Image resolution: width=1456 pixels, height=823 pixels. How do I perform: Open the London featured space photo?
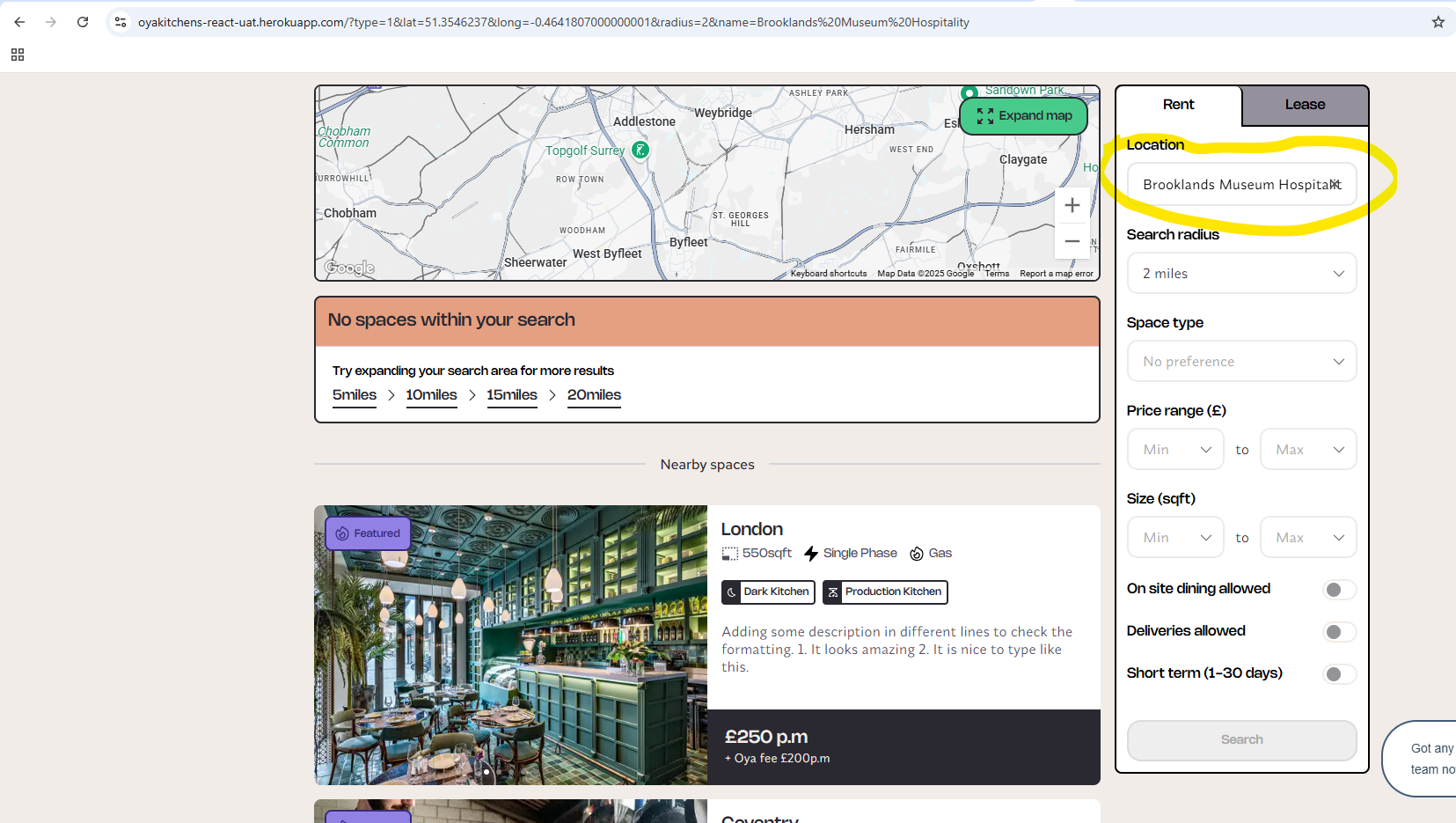[510, 644]
